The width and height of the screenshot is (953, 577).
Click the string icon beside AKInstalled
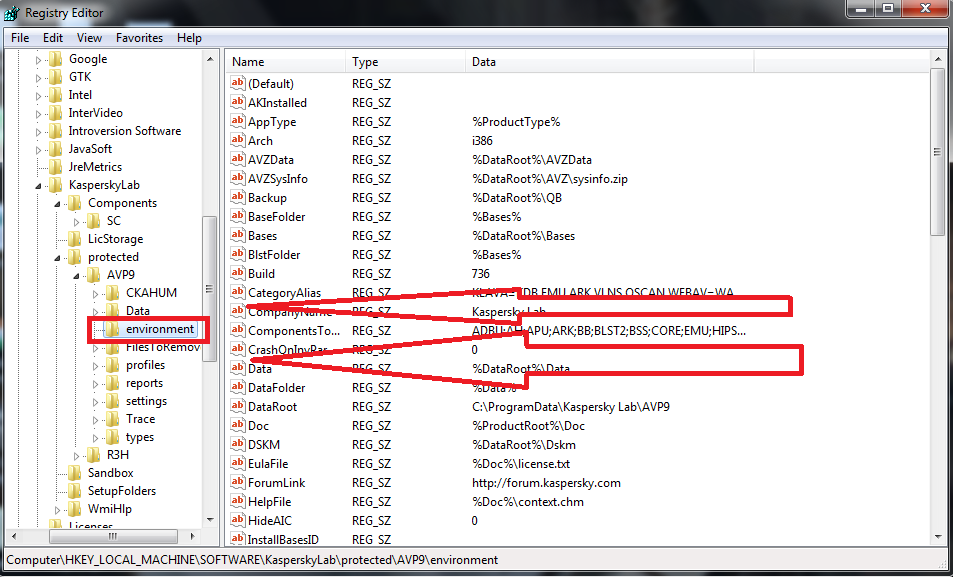tap(238, 102)
